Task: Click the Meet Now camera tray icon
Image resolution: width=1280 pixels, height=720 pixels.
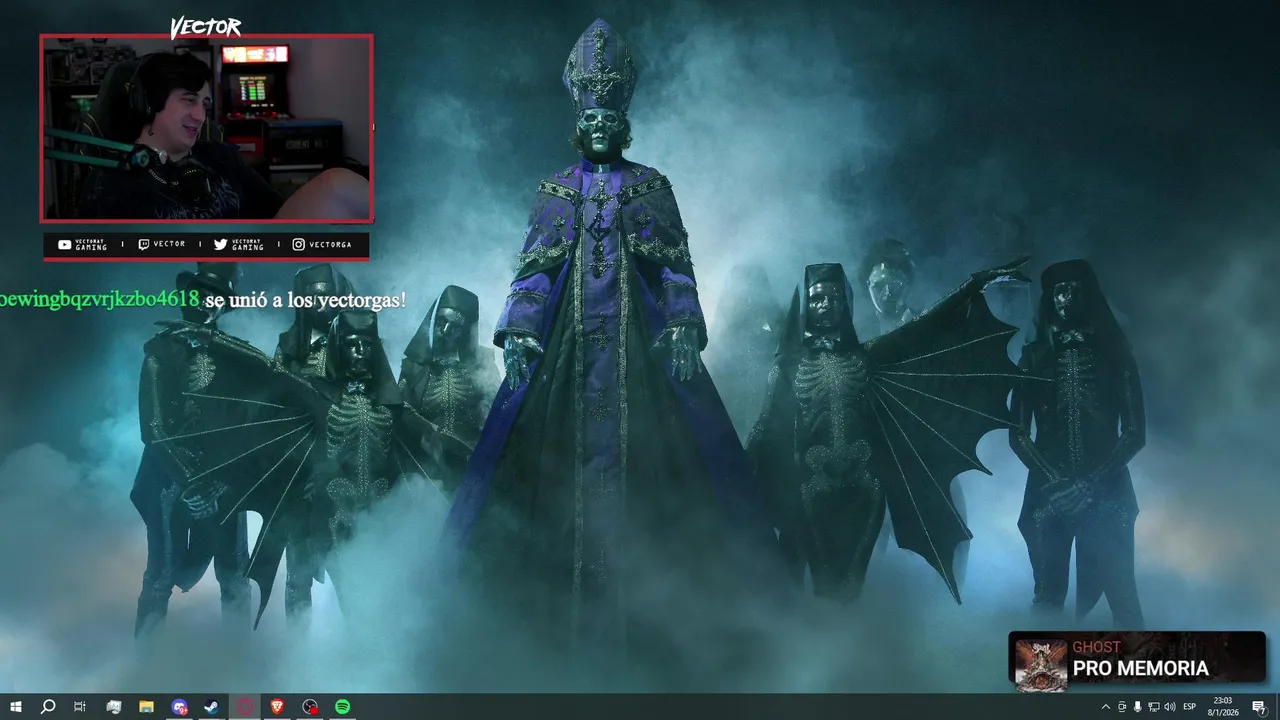Action: click(1122, 707)
